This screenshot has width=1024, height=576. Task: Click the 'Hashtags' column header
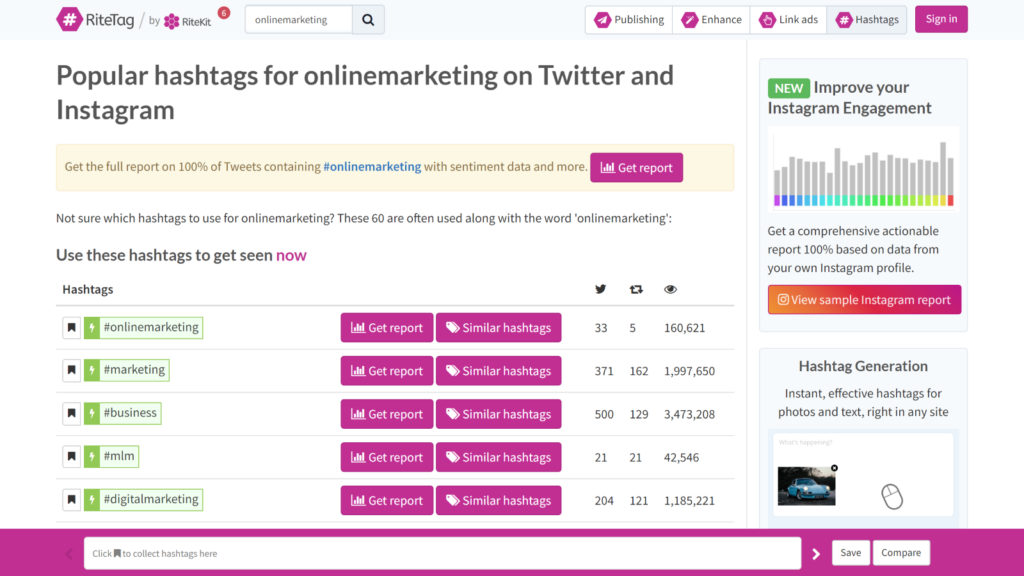[x=88, y=289]
